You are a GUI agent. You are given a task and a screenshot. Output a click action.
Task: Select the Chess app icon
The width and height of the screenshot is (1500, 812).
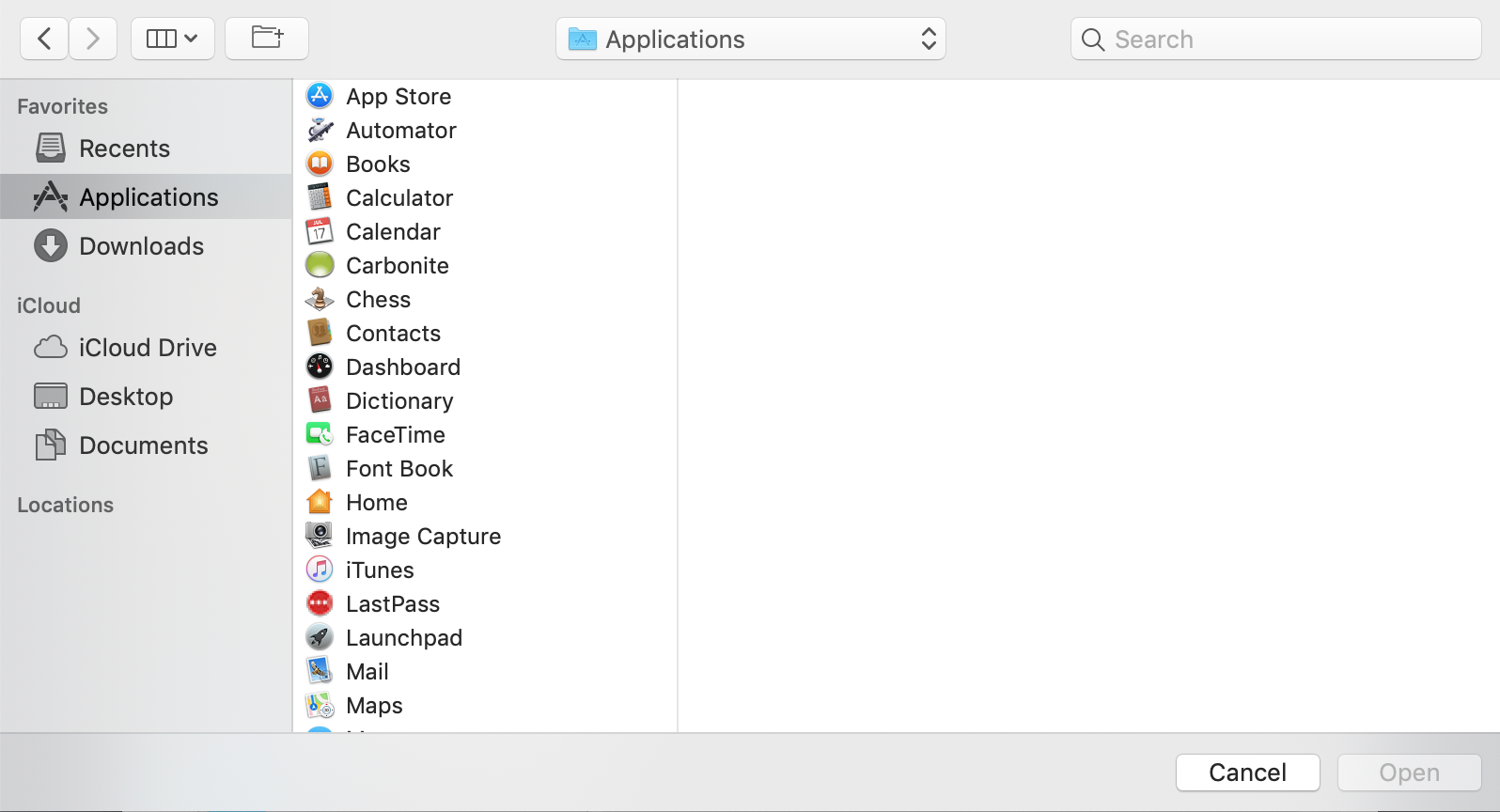click(320, 299)
